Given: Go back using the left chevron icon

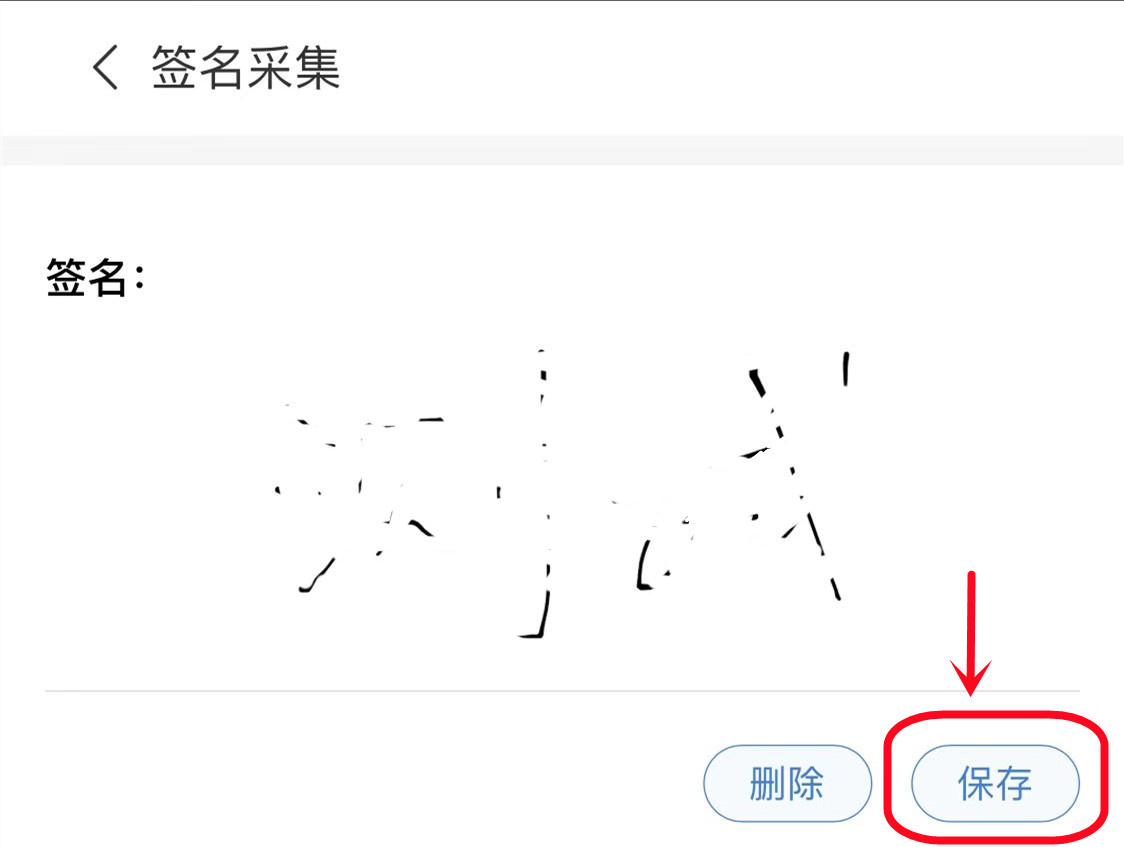Looking at the screenshot, I should (x=105, y=67).
